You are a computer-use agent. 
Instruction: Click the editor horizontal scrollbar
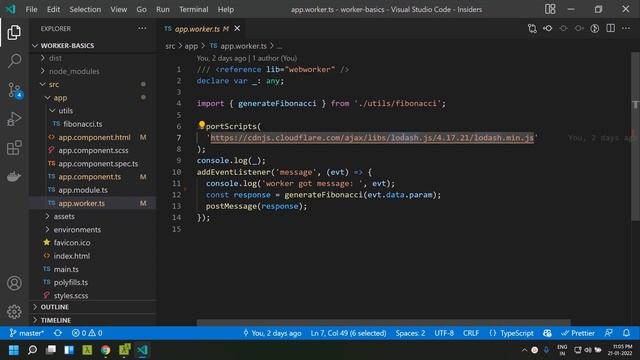(x=383, y=322)
